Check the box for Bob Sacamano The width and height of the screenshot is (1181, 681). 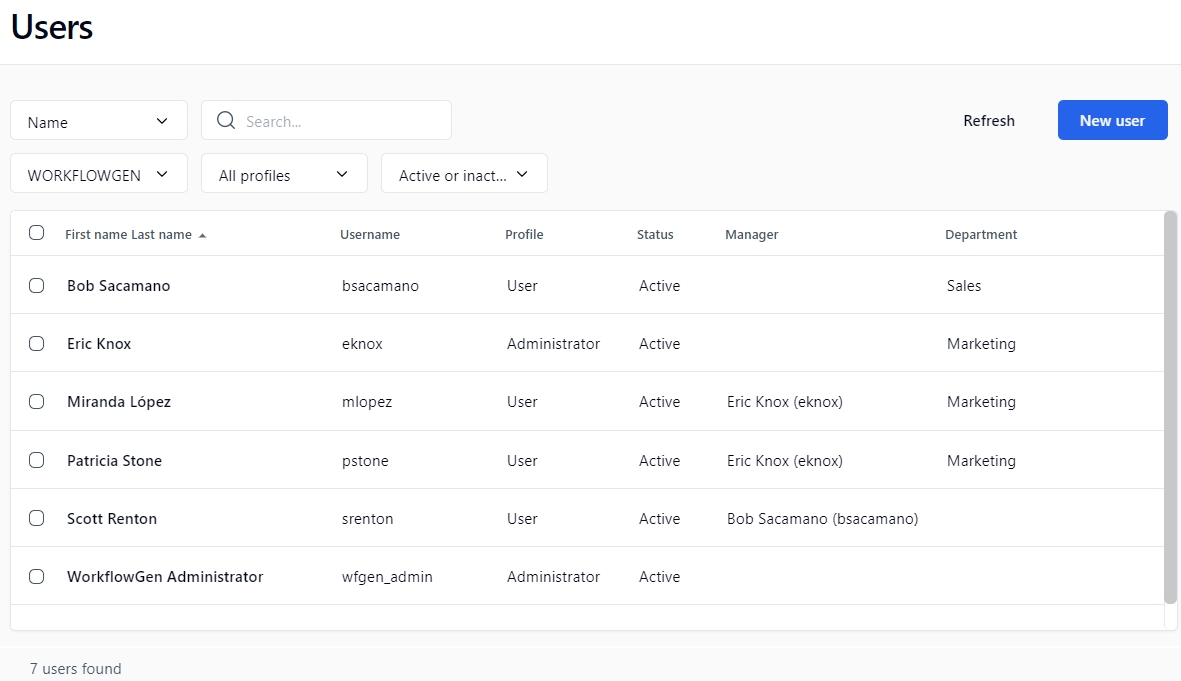click(x=37, y=286)
